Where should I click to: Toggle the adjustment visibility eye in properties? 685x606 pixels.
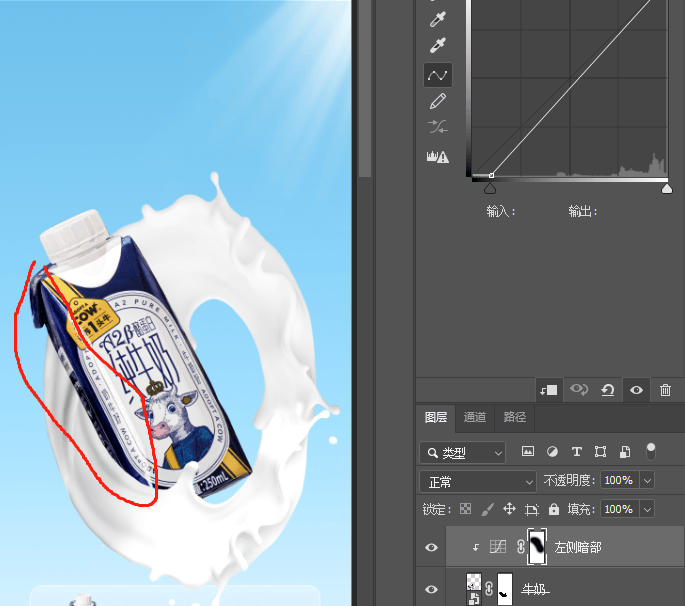point(637,390)
